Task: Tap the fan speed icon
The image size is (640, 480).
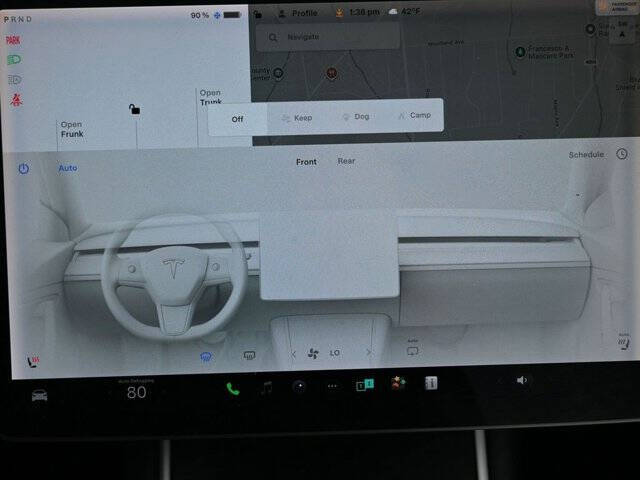Action: click(313, 353)
